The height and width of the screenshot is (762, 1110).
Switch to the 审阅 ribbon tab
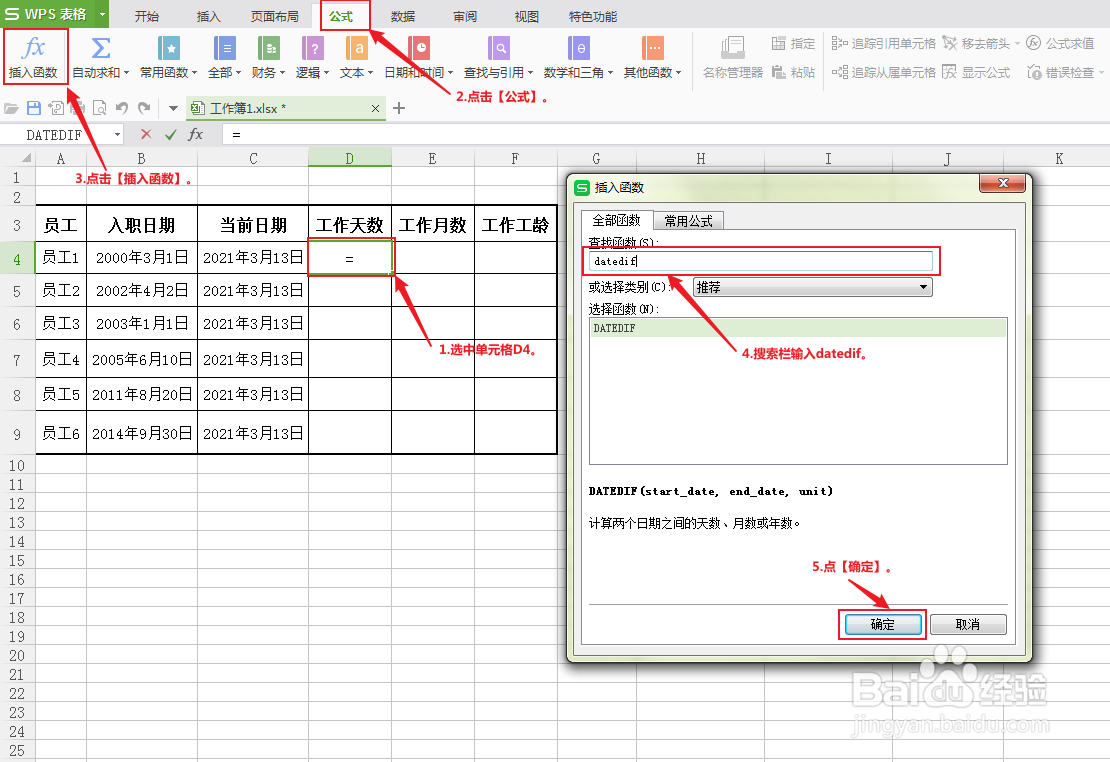pyautogui.click(x=465, y=16)
